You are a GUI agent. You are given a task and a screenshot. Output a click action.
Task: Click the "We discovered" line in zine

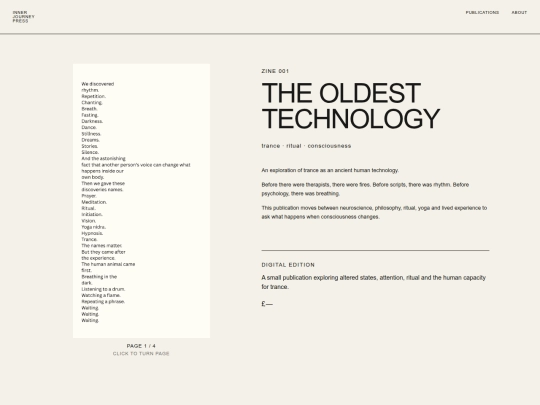(x=97, y=84)
